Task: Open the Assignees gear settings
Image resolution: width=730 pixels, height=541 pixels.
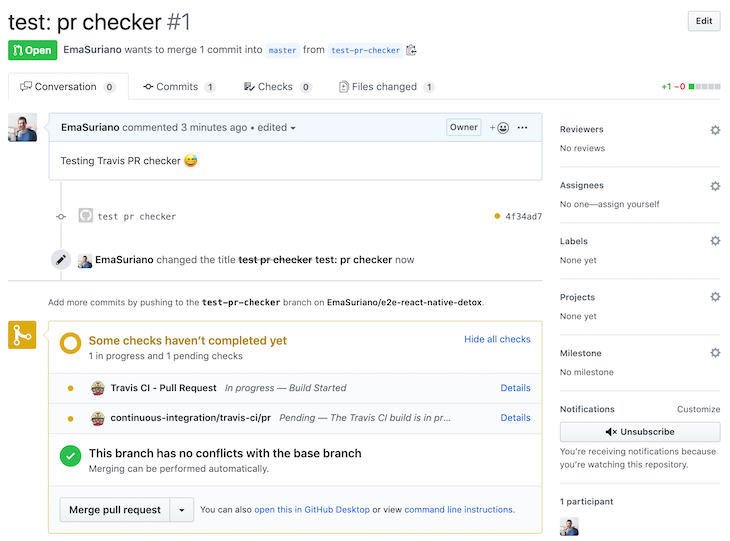Action: (714, 186)
